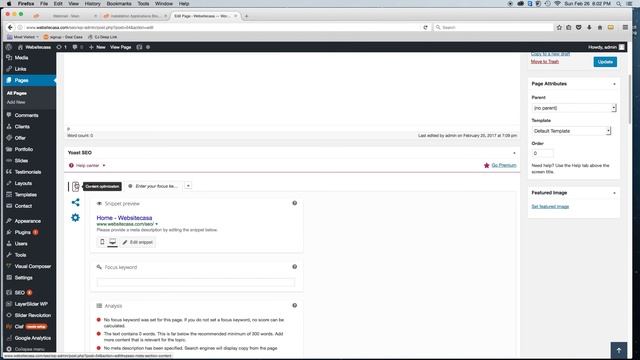The width and height of the screenshot is (640, 360).
Task: Click the Firefox Search box
Action: pyautogui.click(x=493, y=27)
